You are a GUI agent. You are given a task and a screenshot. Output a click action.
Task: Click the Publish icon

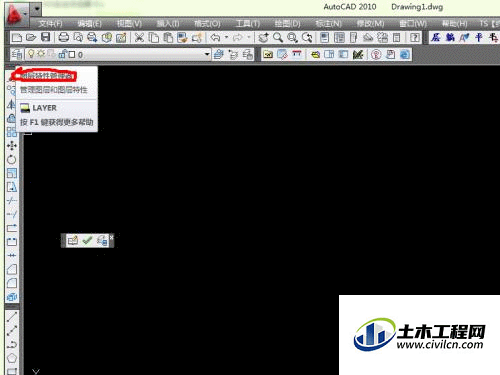[x=92, y=37]
